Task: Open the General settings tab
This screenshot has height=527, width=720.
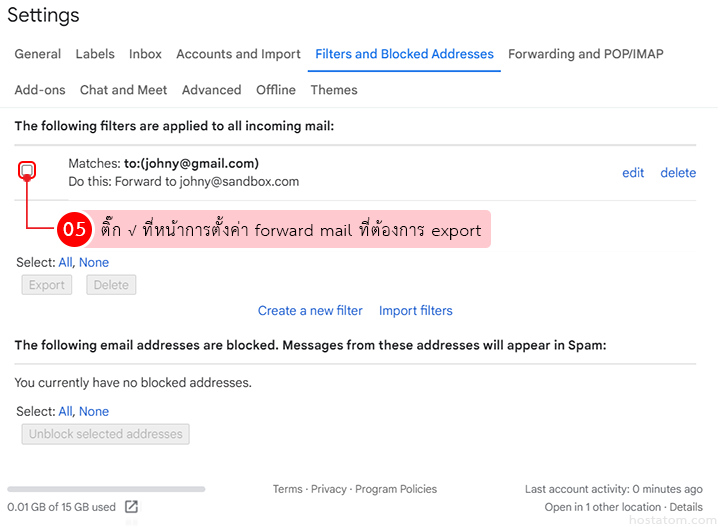Action: tap(38, 54)
